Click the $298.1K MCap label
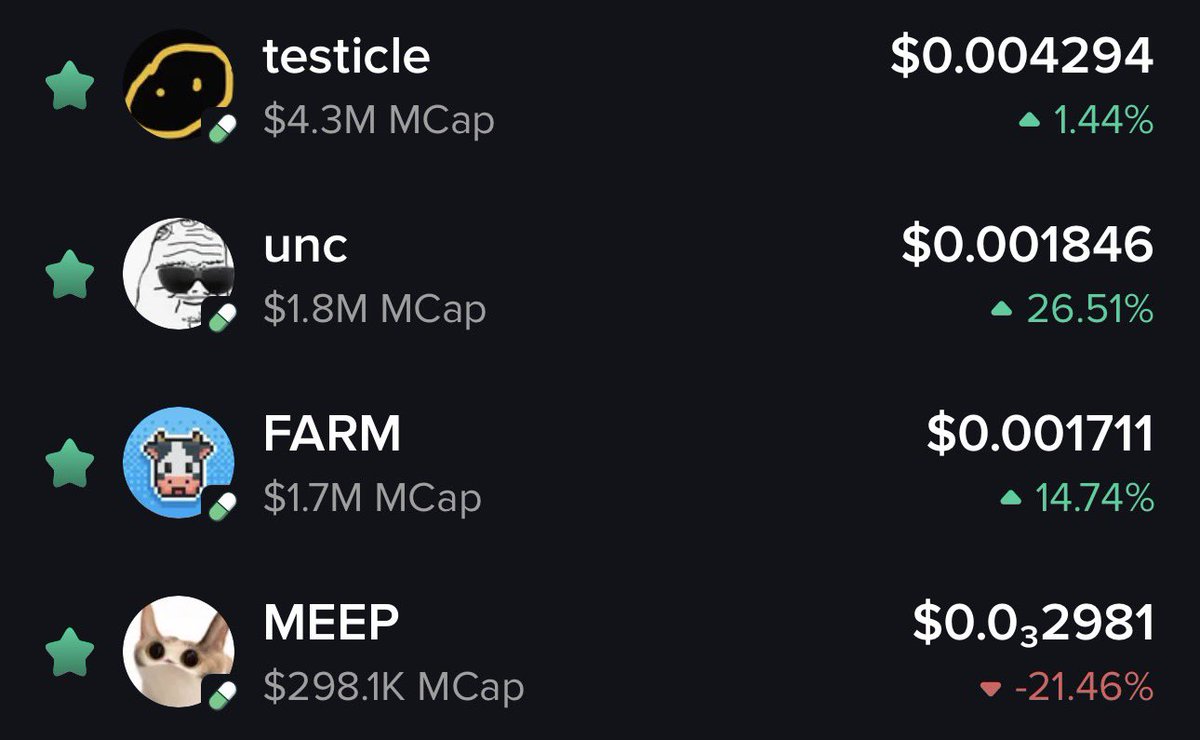The height and width of the screenshot is (740, 1200). pyautogui.click(x=394, y=687)
